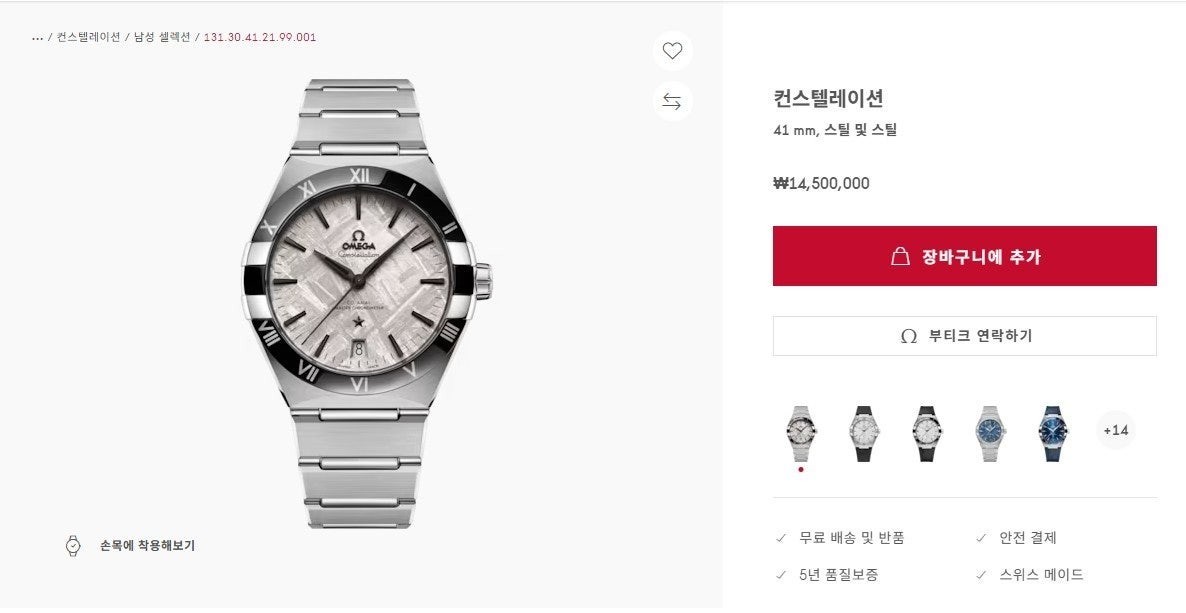
Task: Click the Omega logo boutique contact icon
Action: [909, 336]
